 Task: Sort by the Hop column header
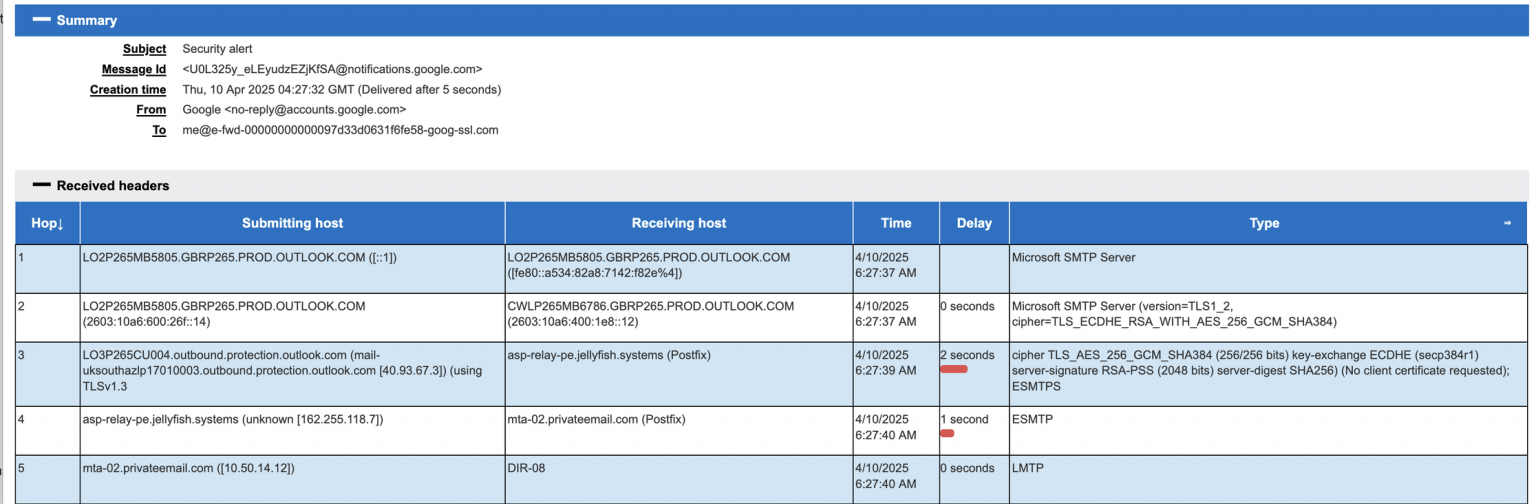coord(47,223)
